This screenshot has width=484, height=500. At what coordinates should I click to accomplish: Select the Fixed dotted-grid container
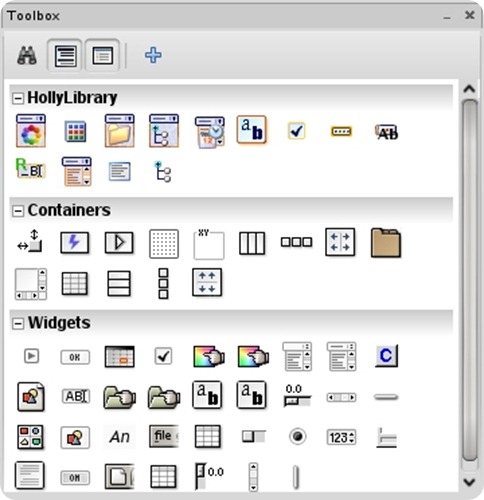(164, 244)
